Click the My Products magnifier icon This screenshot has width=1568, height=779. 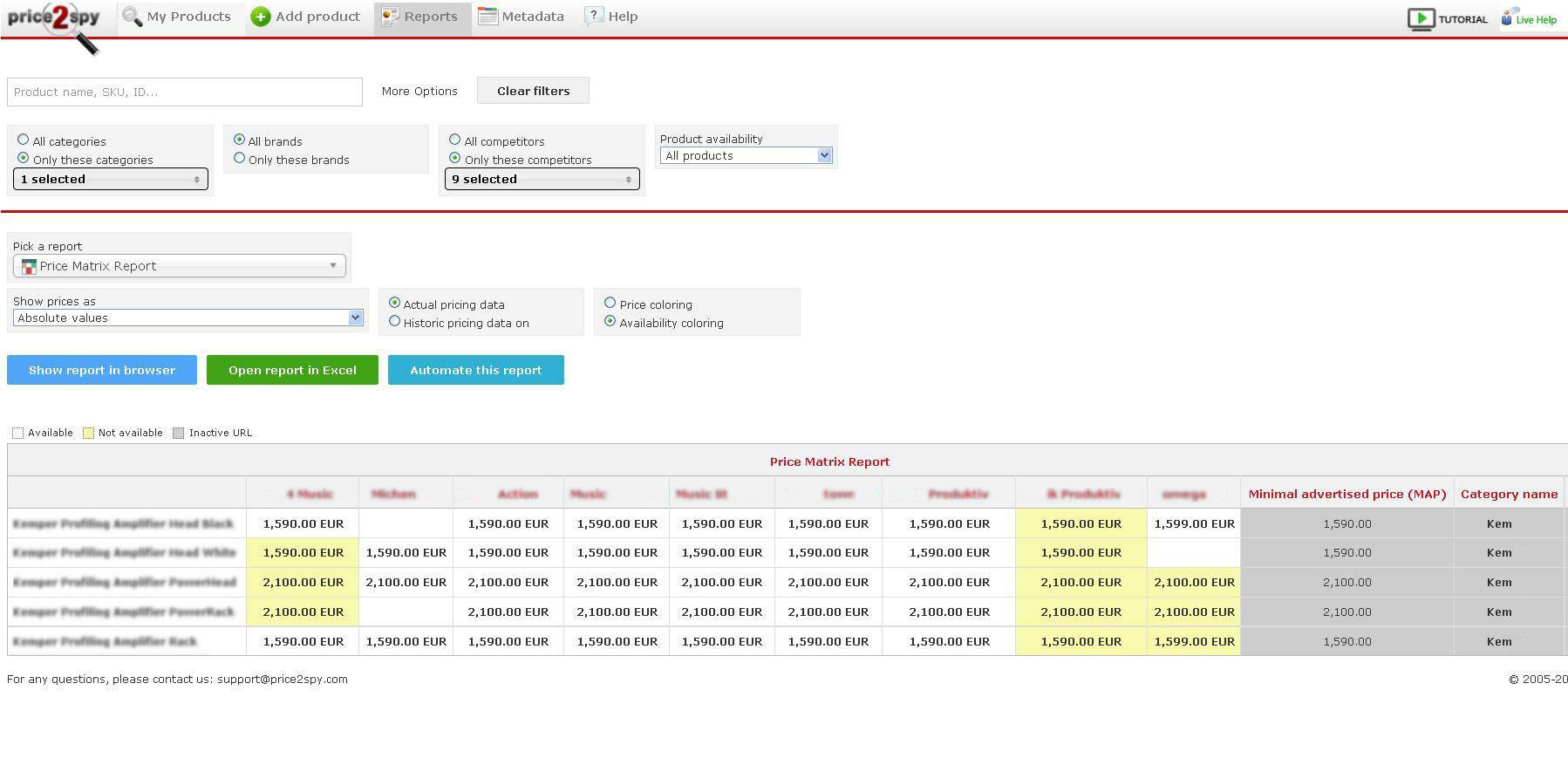[x=132, y=17]
